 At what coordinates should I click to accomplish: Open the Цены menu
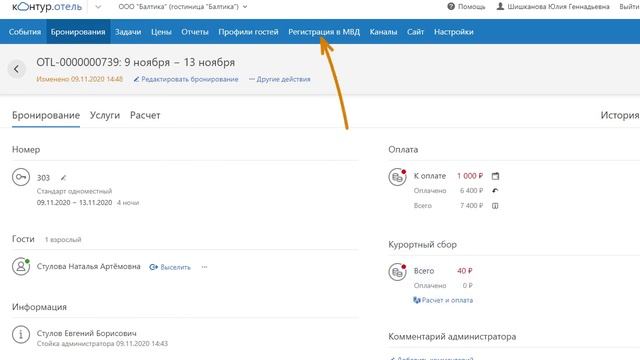point(161,32)
